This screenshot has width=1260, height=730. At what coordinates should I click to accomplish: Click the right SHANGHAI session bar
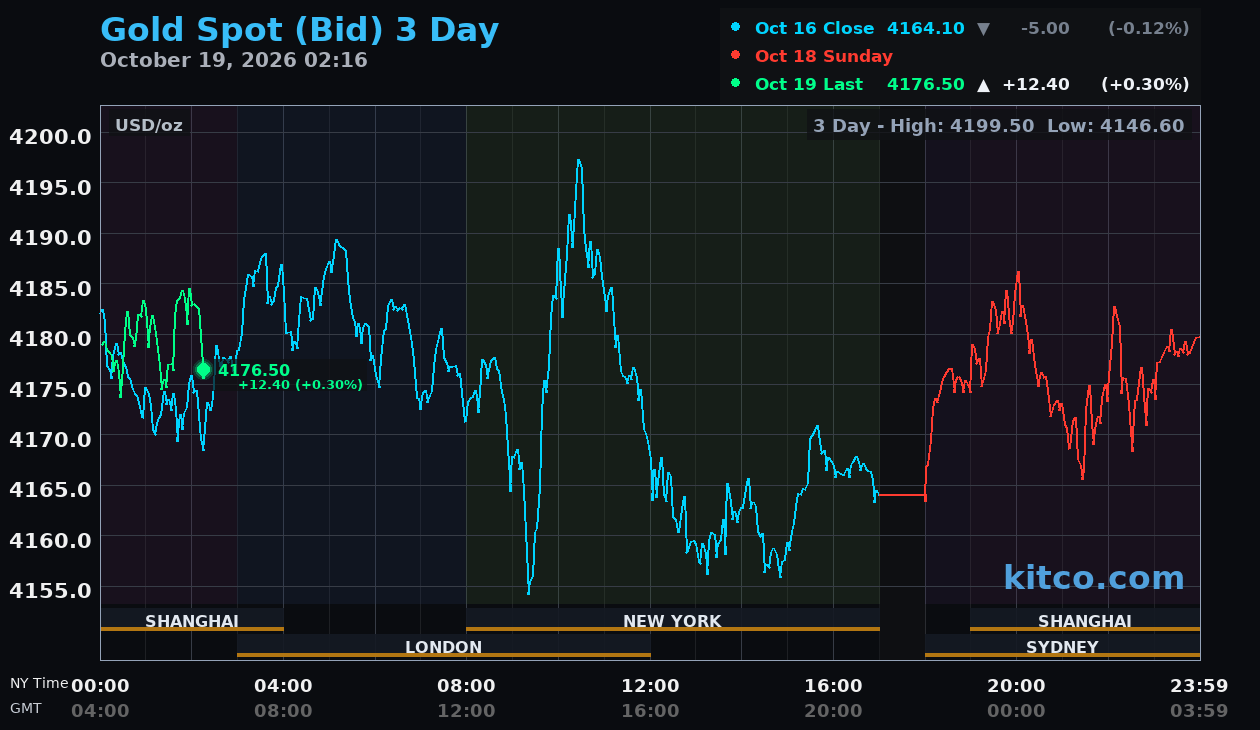1085,620
